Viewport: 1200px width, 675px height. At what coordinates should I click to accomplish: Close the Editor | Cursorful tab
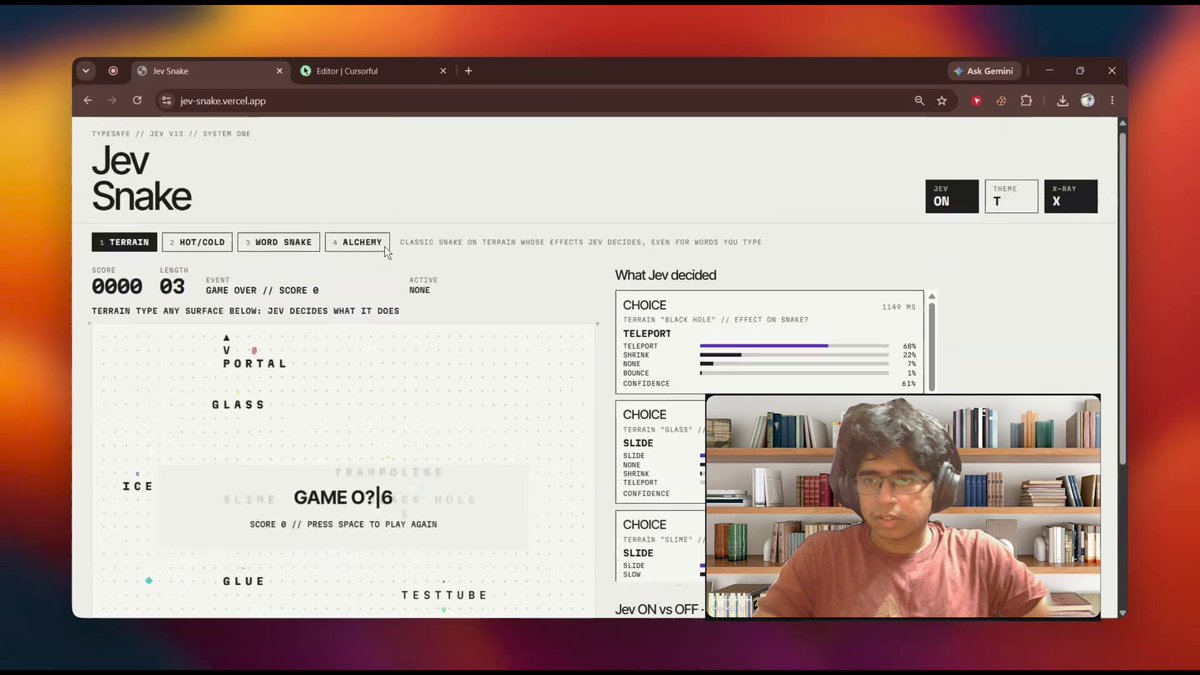(x=443, y=71)
